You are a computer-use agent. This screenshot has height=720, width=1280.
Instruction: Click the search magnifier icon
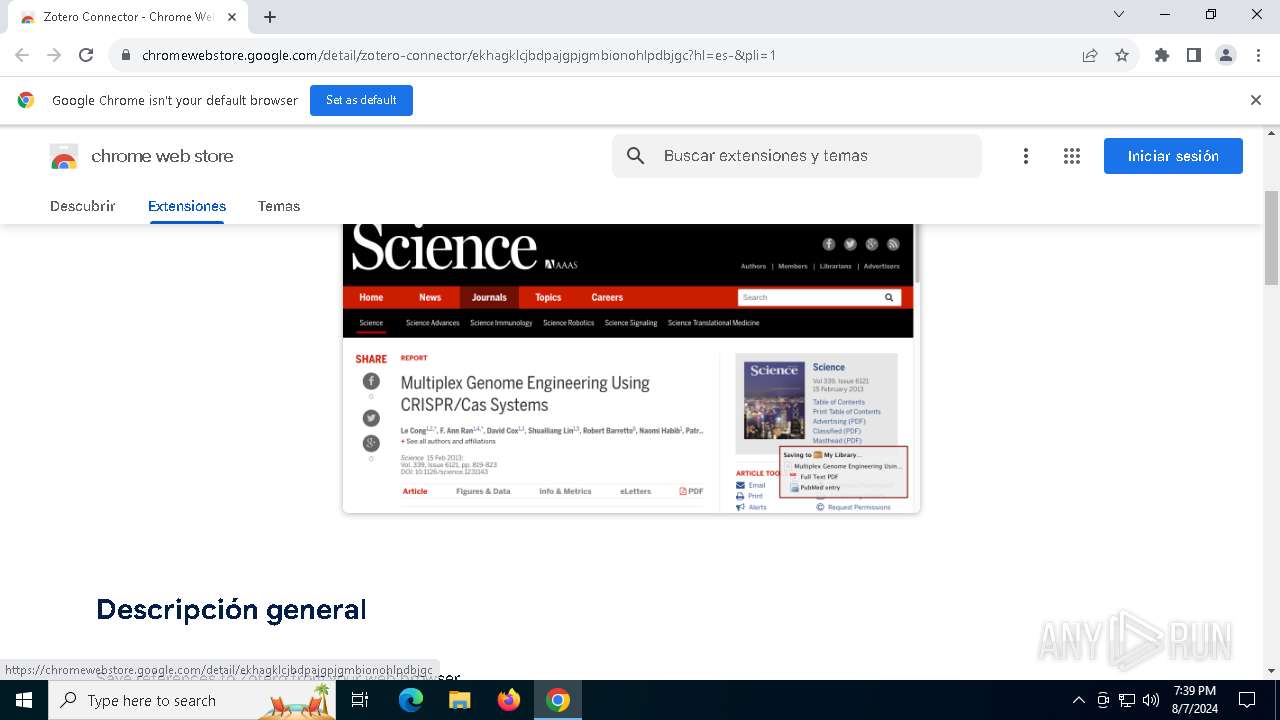(636, 156)
